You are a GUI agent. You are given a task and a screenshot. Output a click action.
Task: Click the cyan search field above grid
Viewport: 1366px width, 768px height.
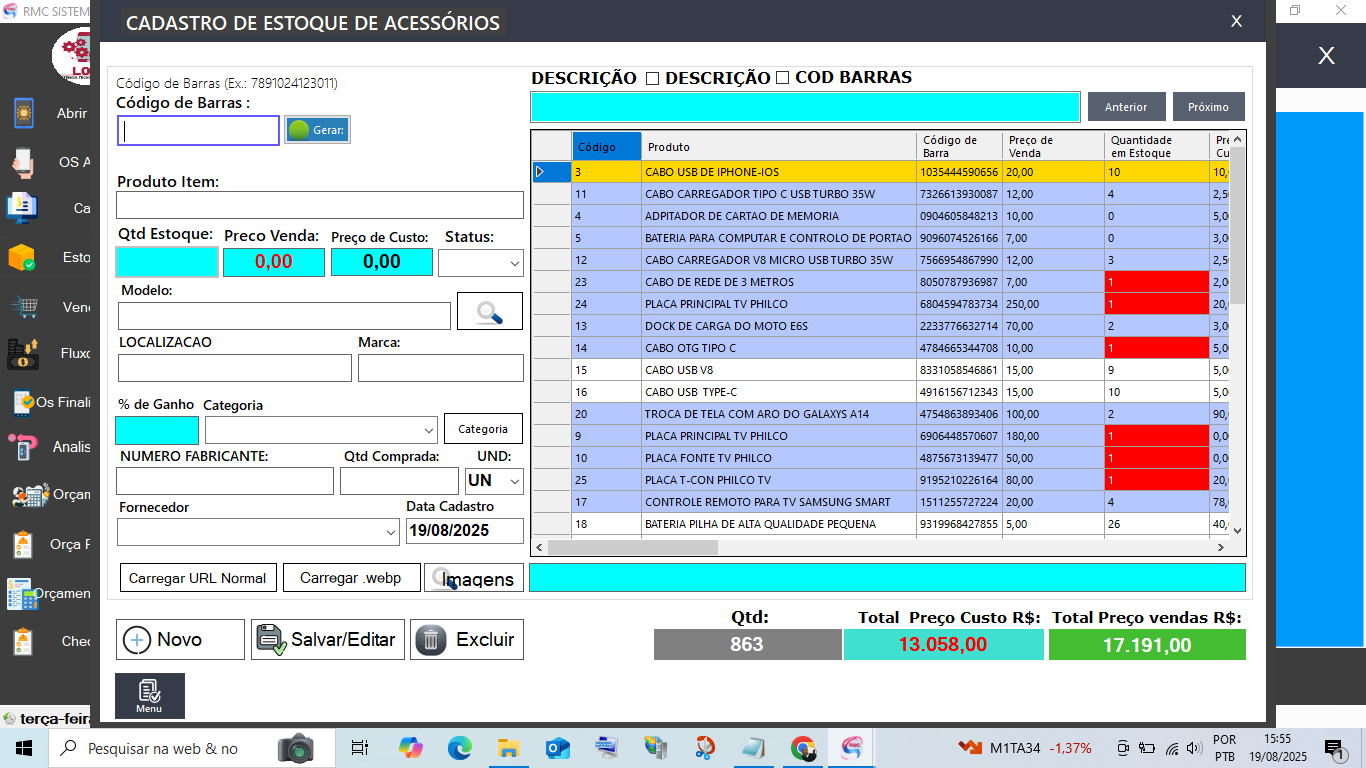click(x=805, y=107)
